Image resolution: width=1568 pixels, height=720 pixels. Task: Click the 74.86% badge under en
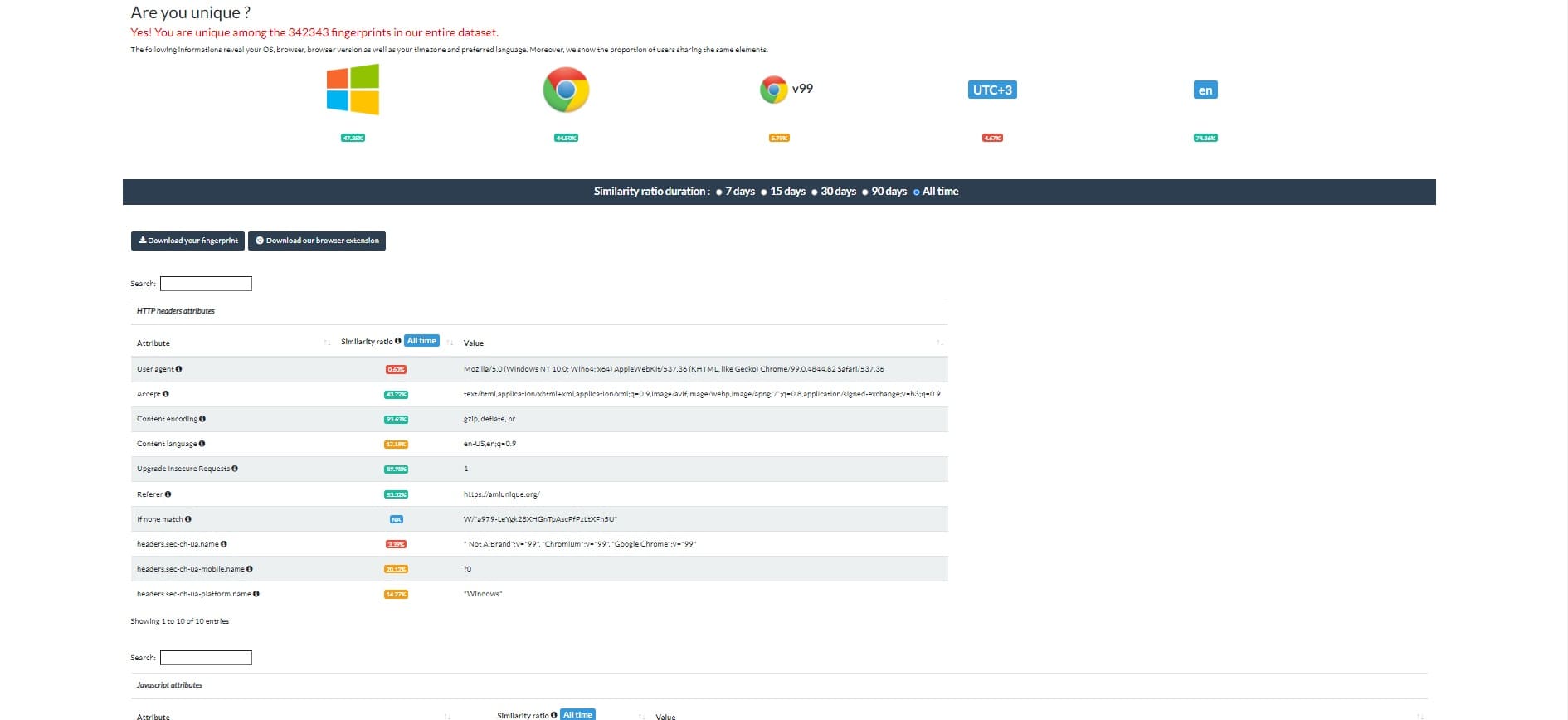click(1205, 138)
